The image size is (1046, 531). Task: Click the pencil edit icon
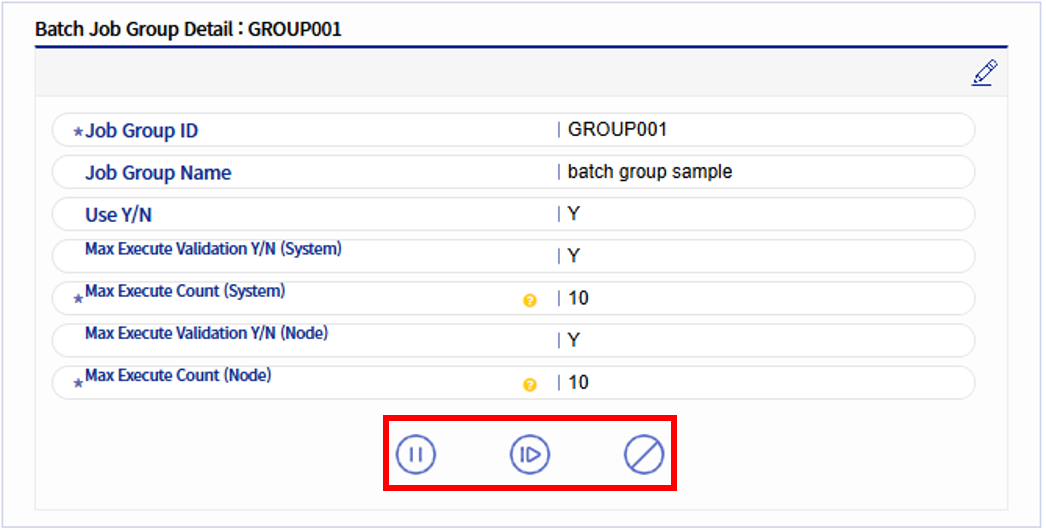click(984, 73)
